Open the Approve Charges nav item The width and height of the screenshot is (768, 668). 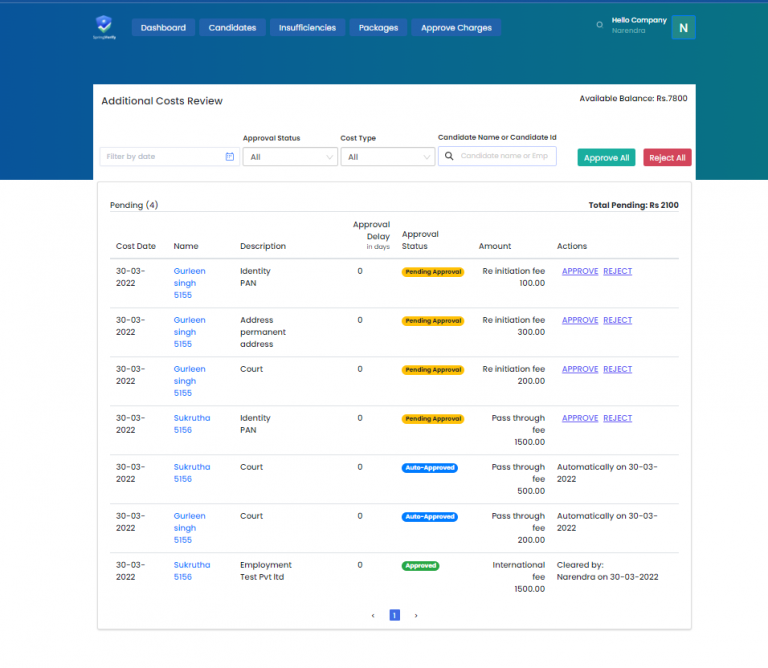(x=456, y=28)
